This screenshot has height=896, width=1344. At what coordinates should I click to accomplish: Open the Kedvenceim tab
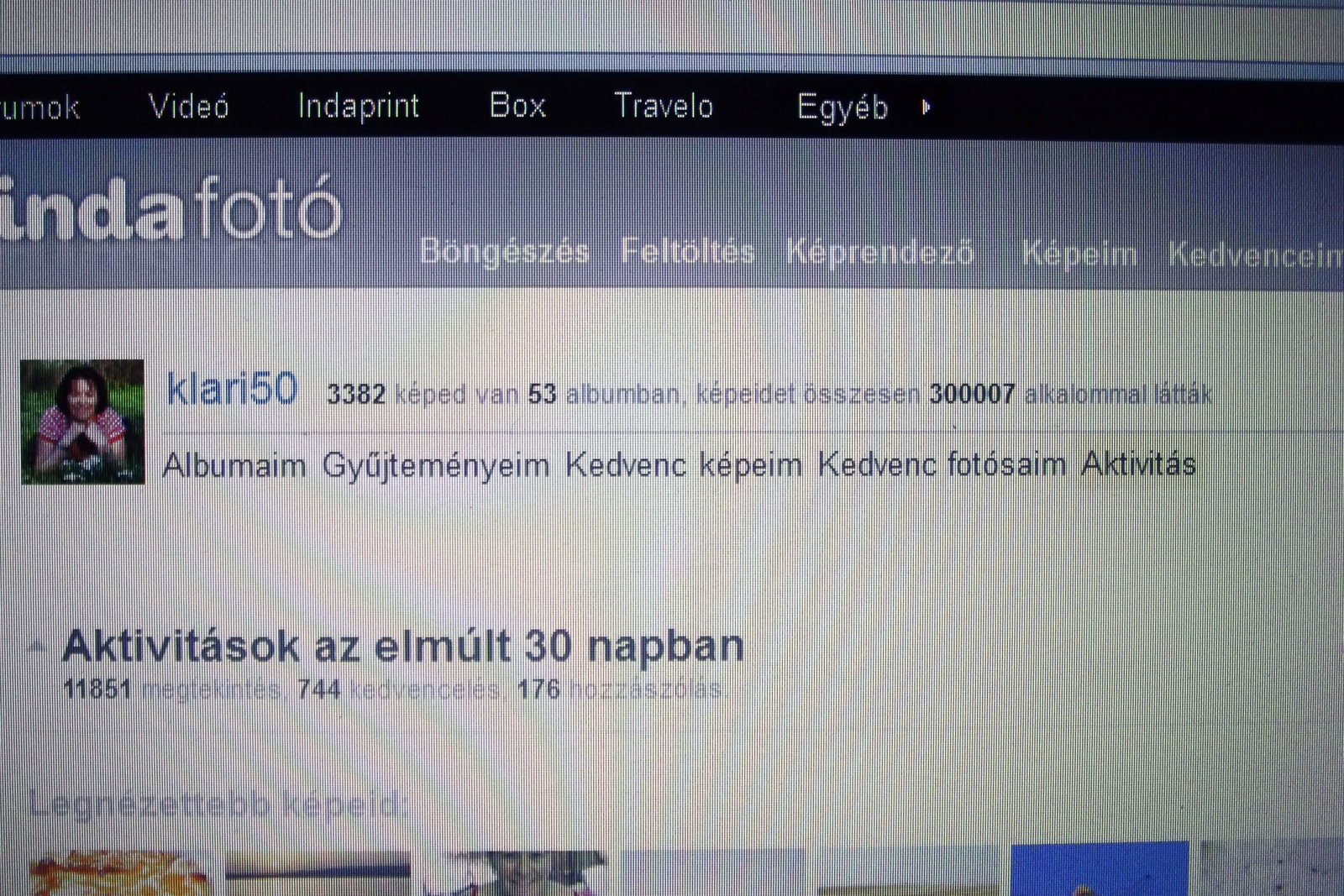coord(1255,254)
